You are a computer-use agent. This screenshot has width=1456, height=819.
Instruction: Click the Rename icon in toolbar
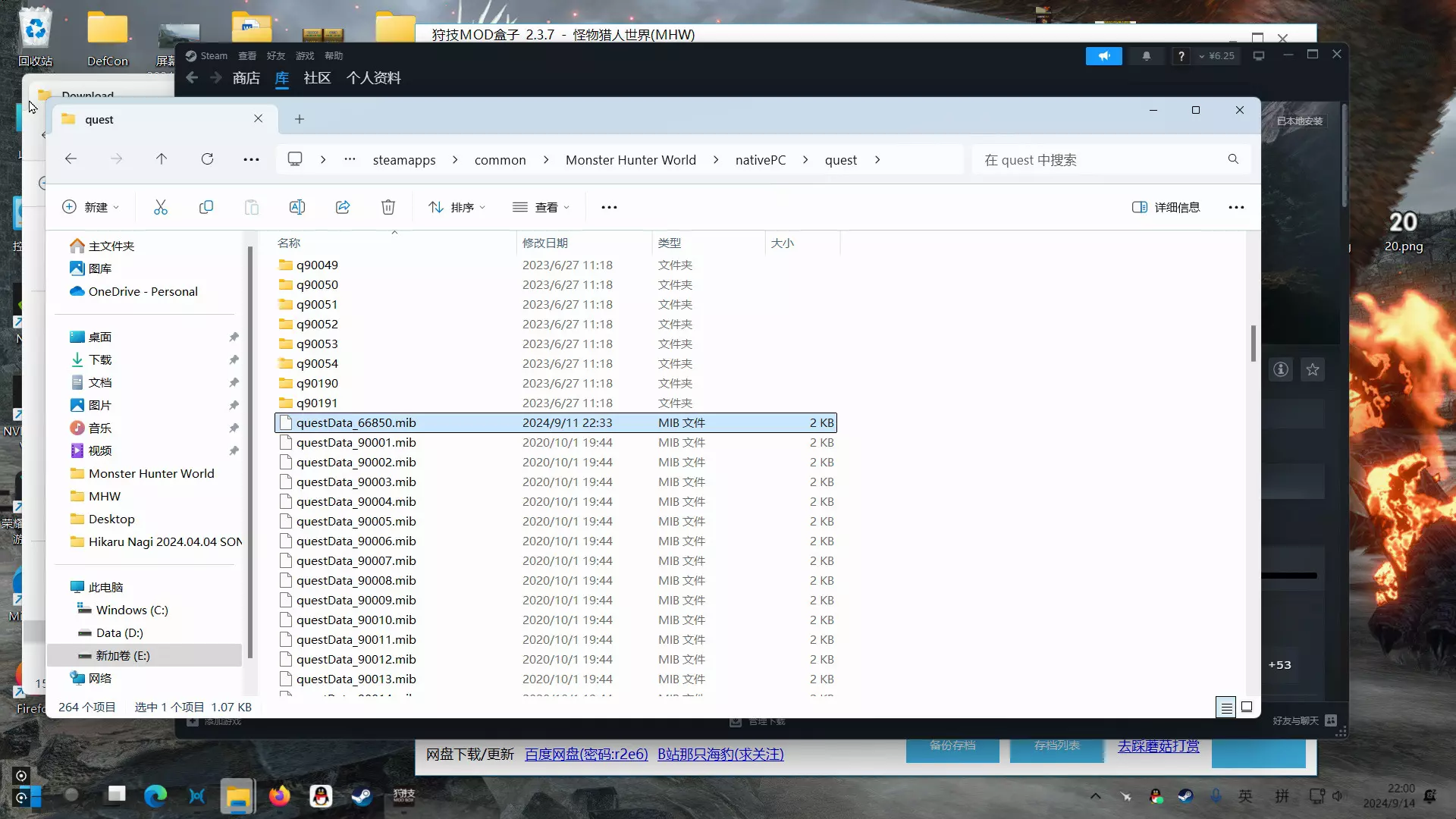297,207
